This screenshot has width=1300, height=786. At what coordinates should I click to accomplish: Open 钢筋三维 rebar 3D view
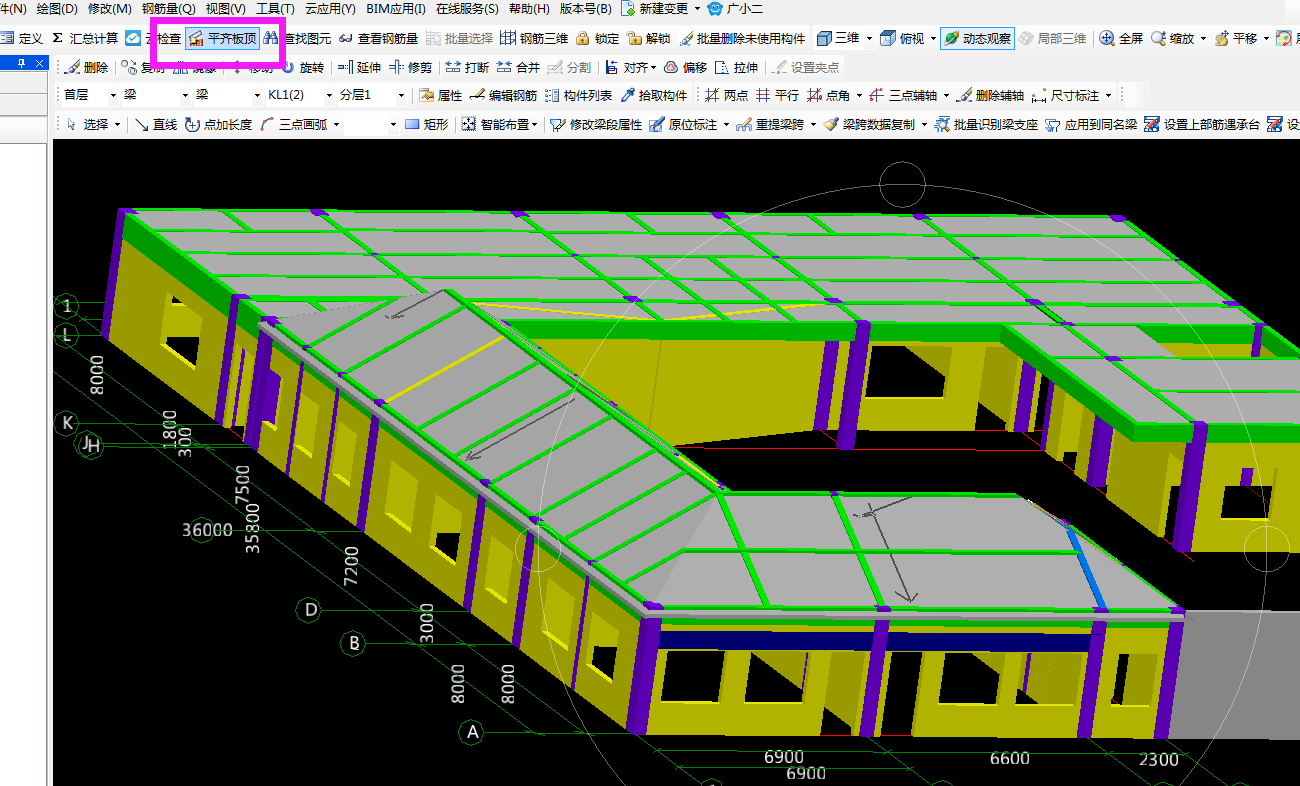click(534, 39)
